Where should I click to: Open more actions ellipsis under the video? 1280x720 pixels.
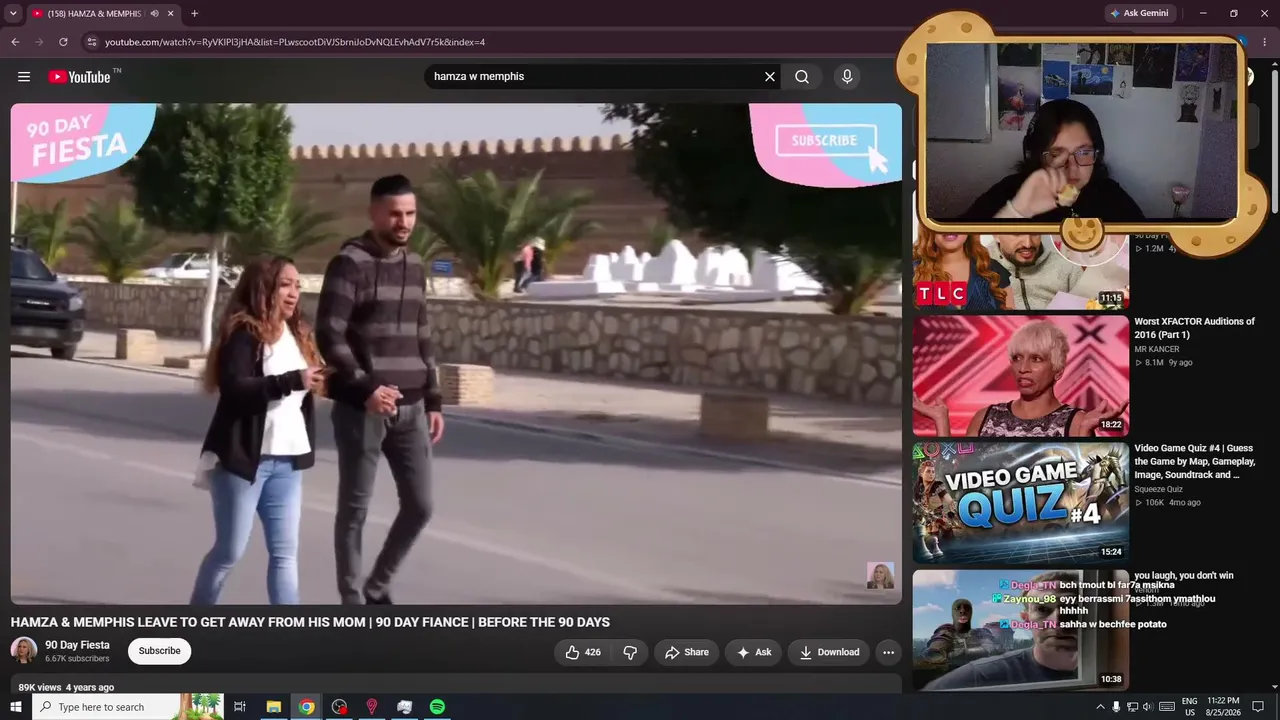(888, 652)
